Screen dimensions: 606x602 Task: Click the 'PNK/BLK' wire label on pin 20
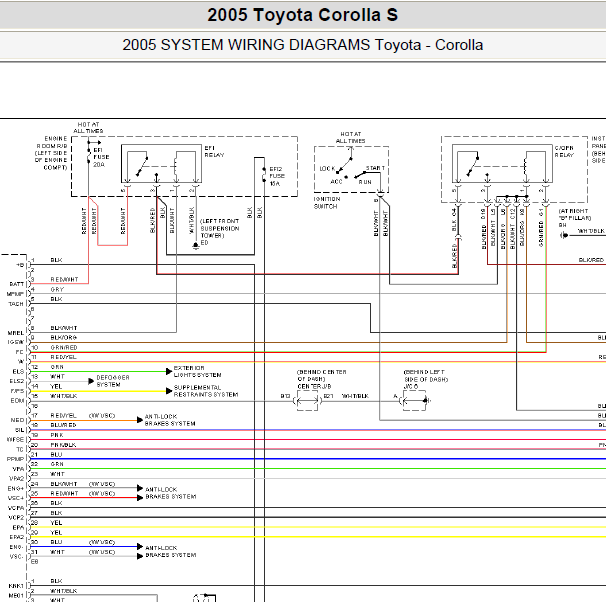point(63,445)
